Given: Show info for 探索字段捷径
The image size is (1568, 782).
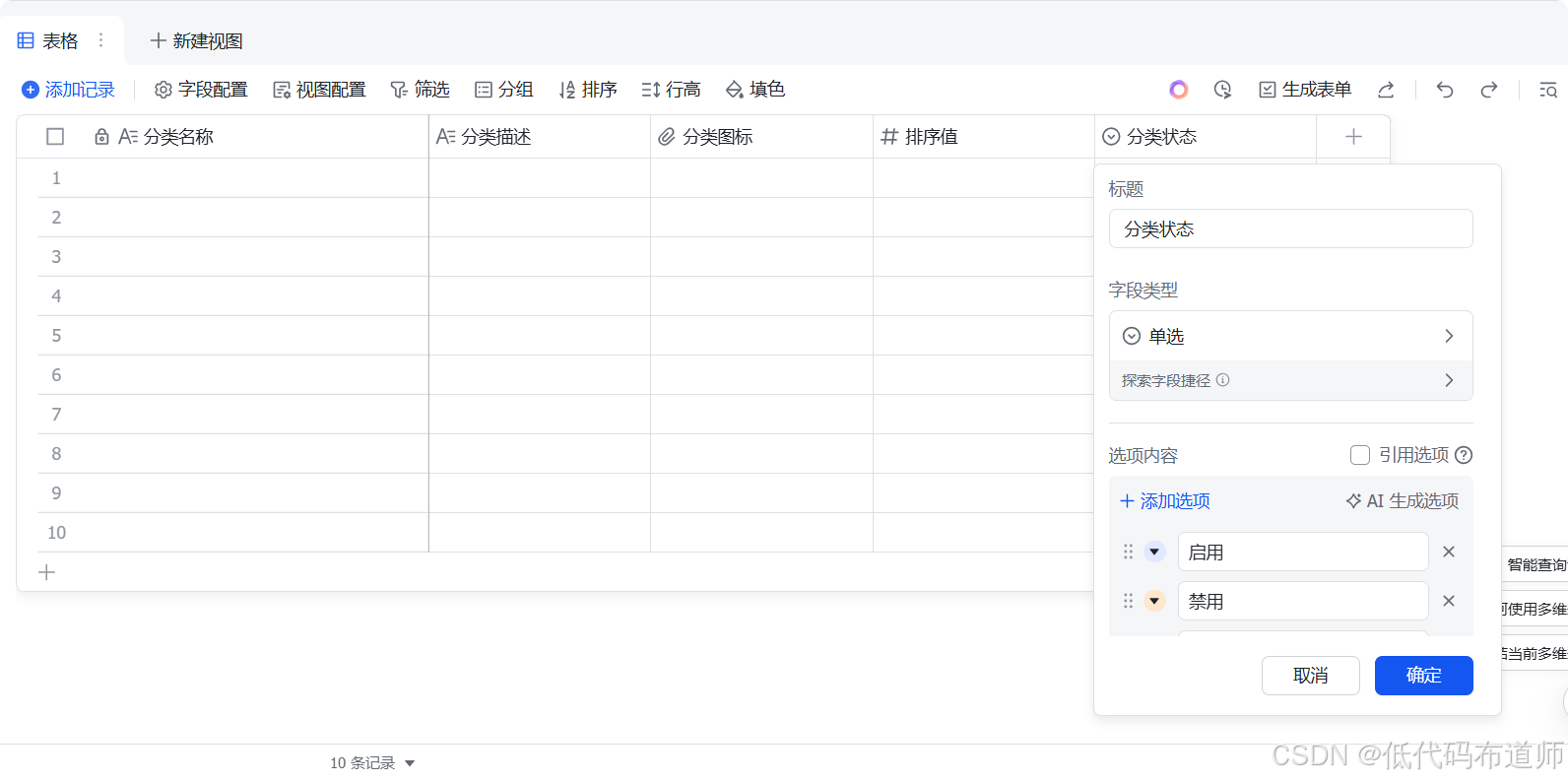Looking at the screenshot, I should pos(1222,380).
